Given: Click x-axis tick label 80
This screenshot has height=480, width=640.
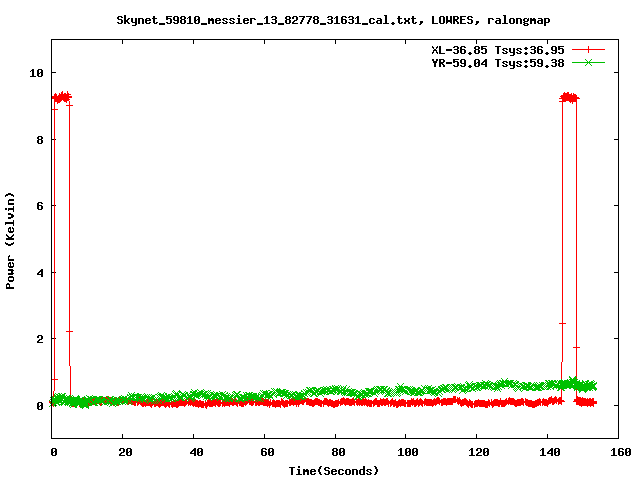Looking at the screenshot, I should point(338,452).
